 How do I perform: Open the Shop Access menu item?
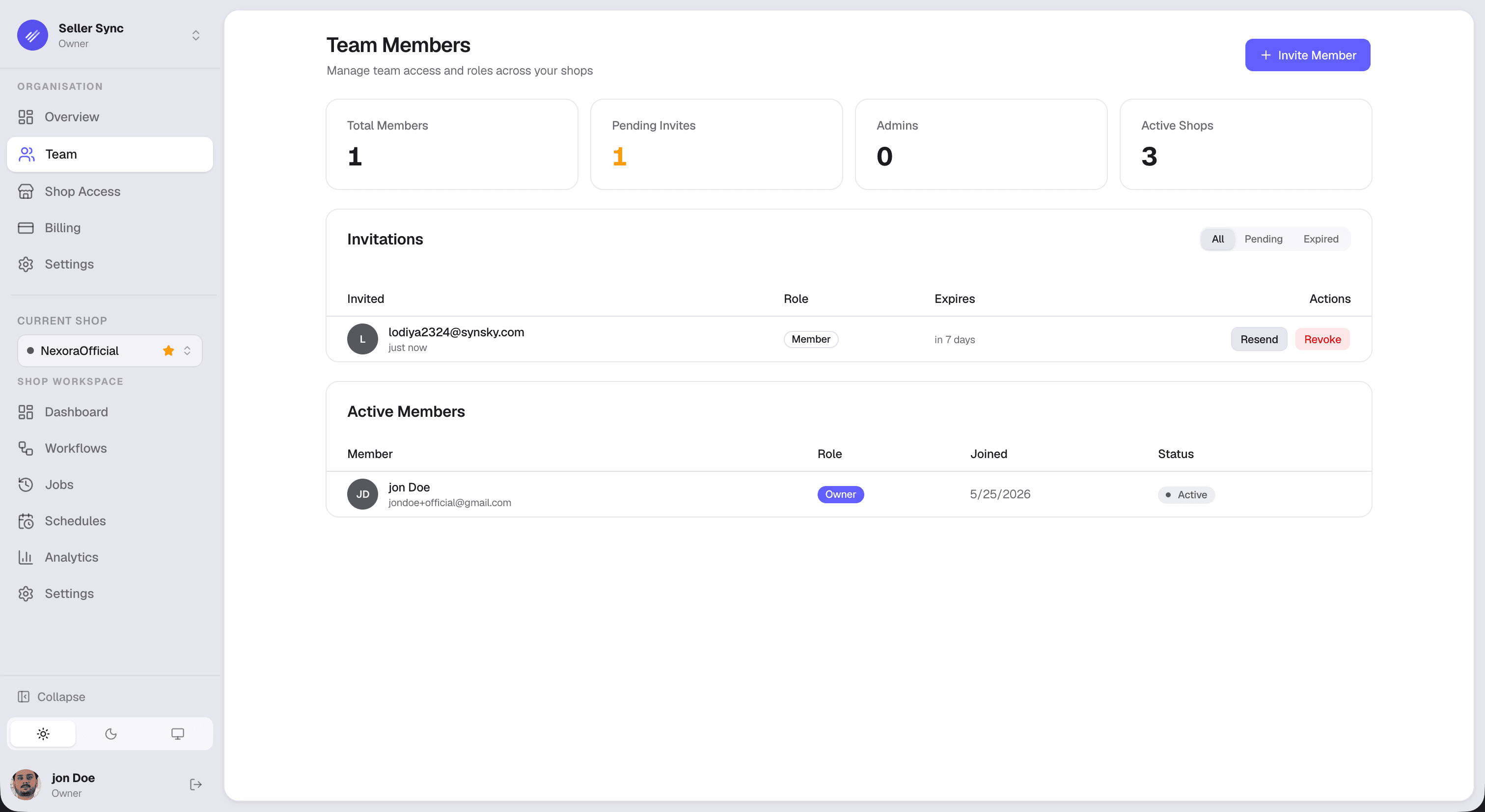tap(110, 191)
